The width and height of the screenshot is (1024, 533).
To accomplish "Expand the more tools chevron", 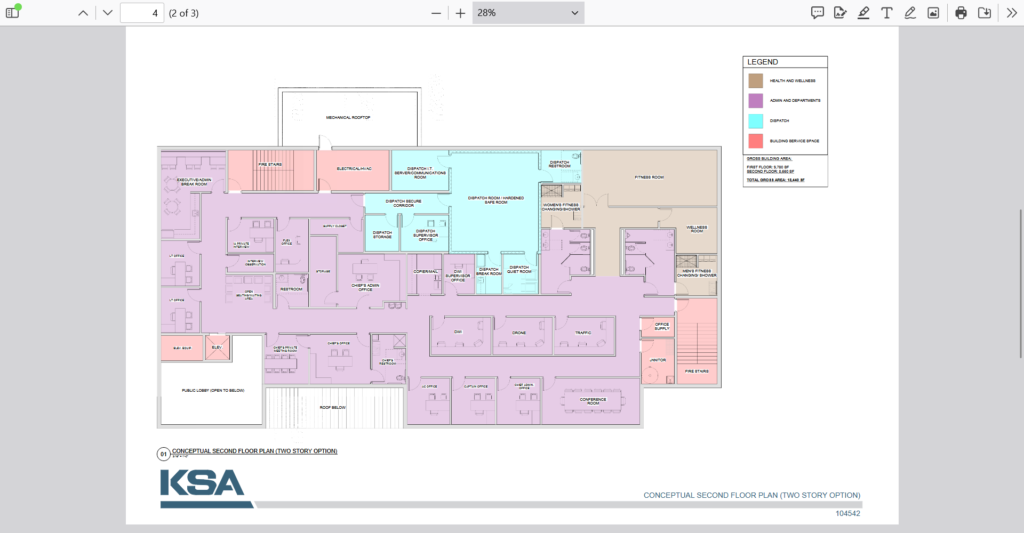I will (1010, 13).
